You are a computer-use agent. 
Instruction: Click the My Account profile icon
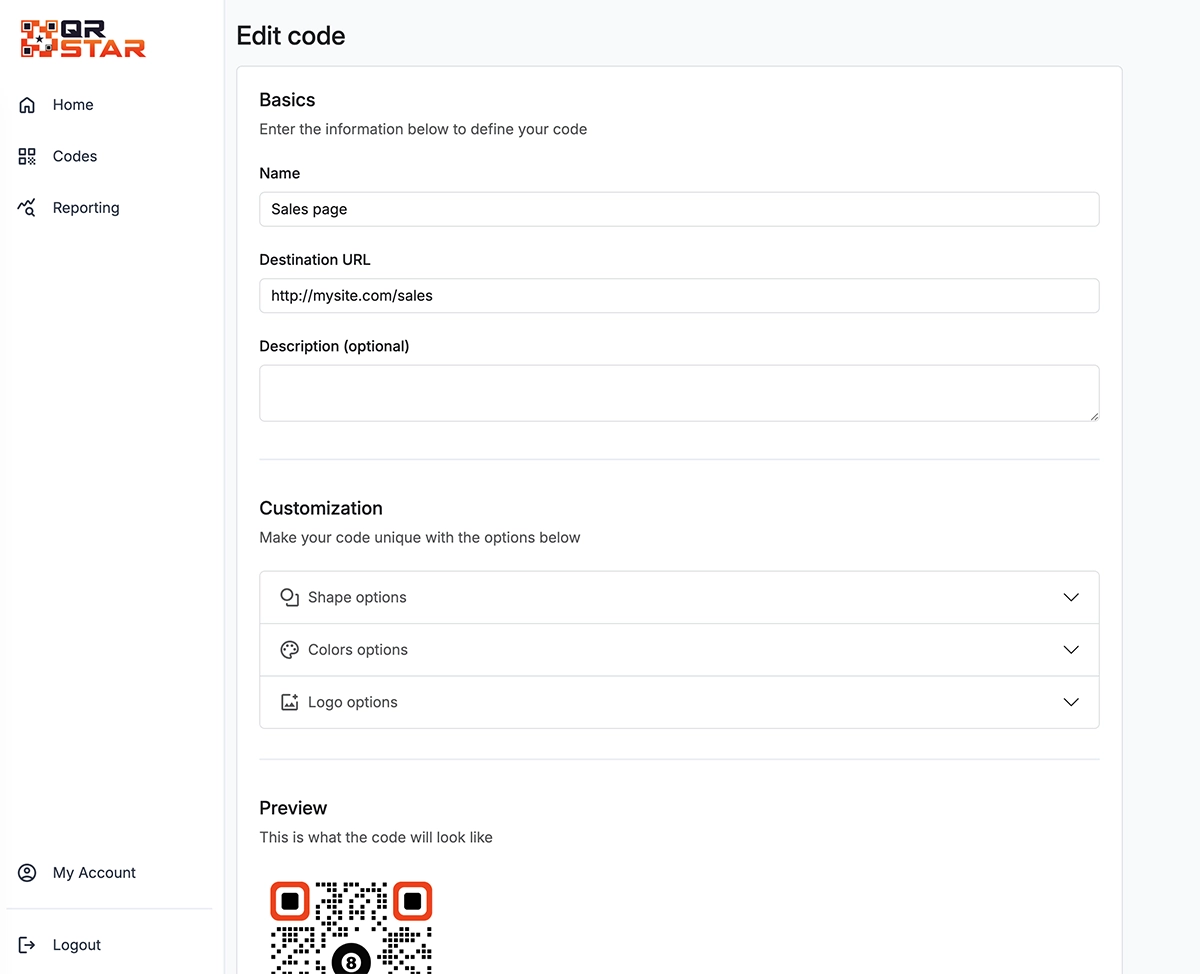tap(26, 872)
